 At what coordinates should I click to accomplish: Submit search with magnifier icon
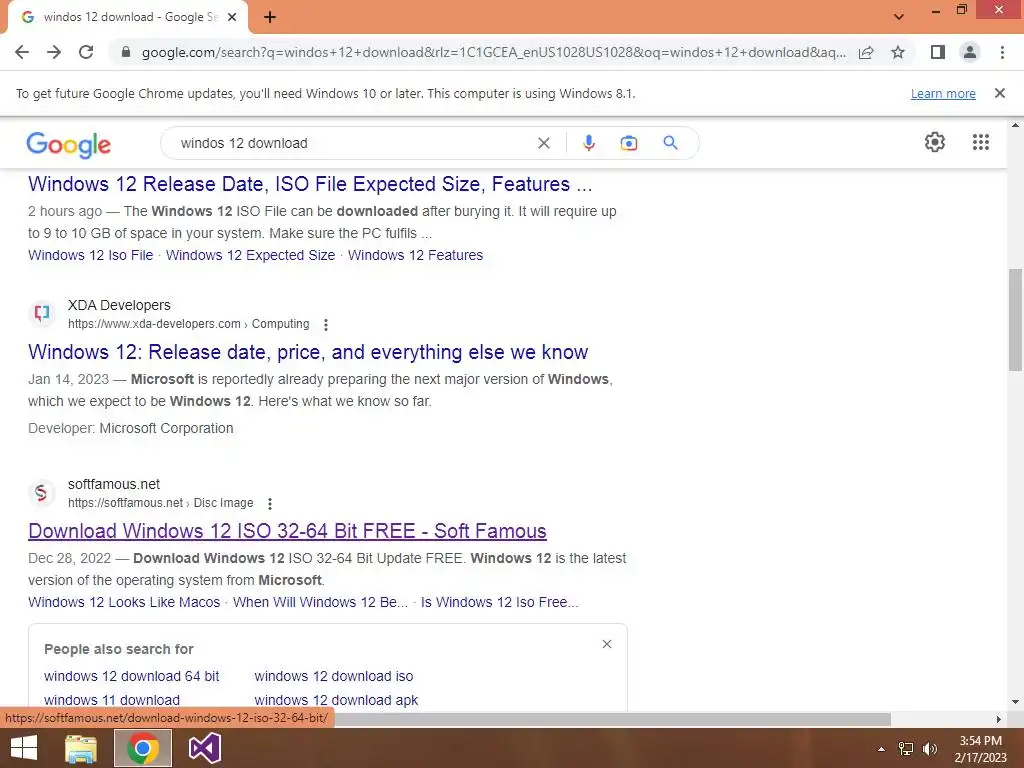click(671, 143)
